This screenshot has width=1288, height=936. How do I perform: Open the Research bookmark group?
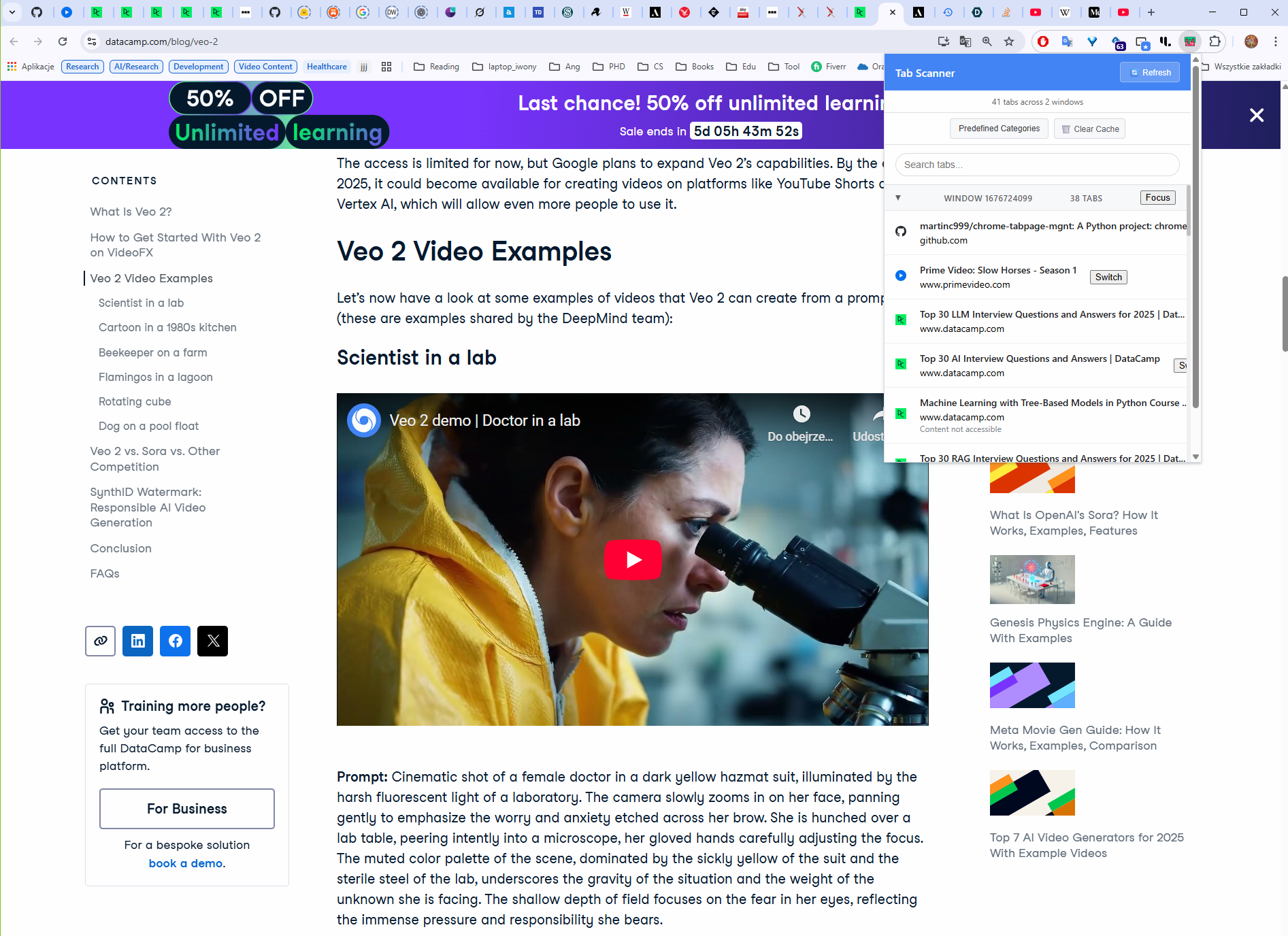[x=82, y=67]
